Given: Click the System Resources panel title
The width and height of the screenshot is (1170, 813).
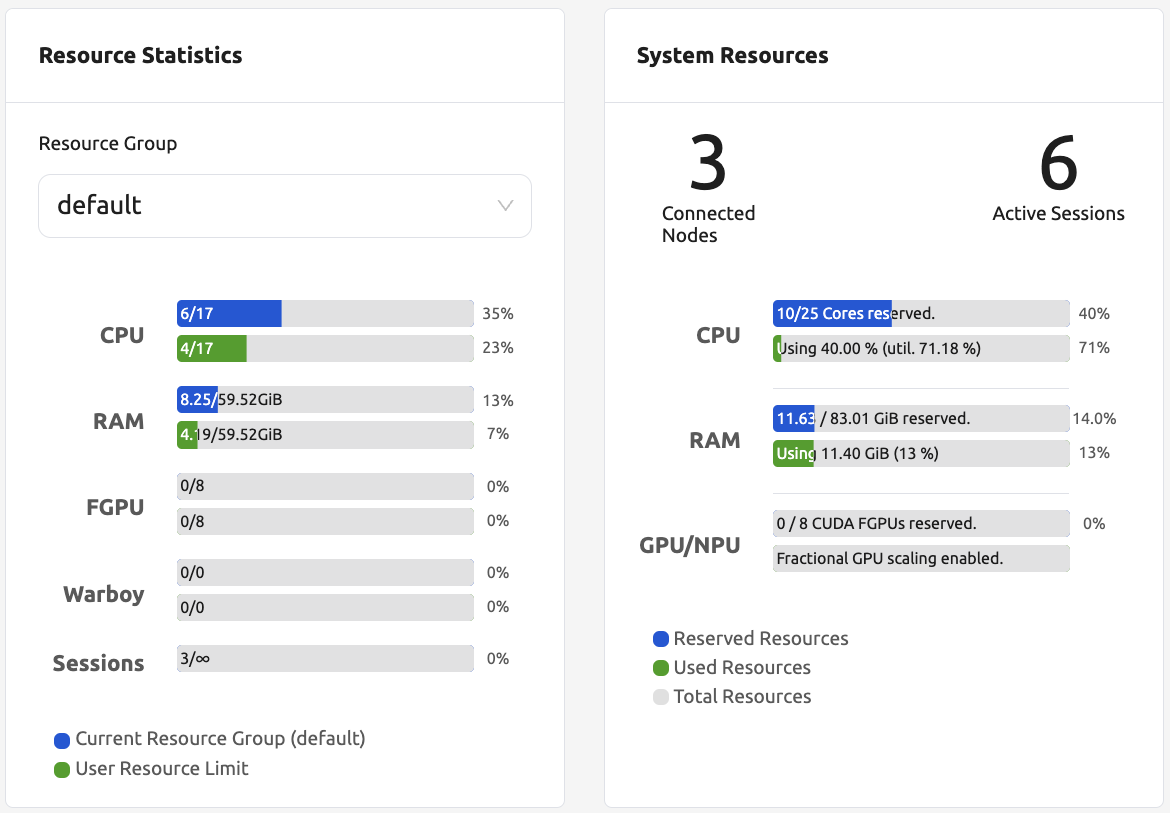Looking at the screenshot, I should point(732,55).
